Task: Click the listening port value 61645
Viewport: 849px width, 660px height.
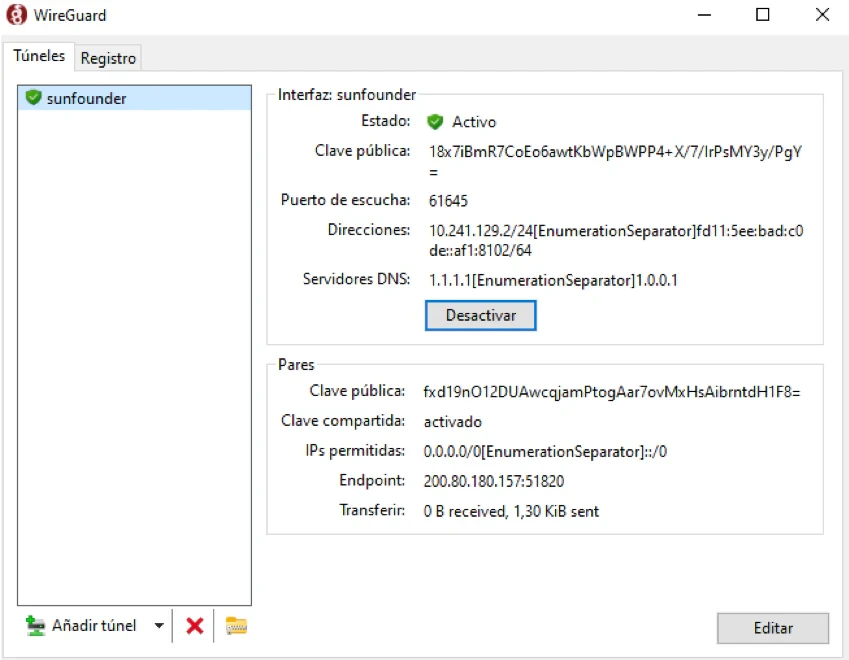Action: (448, 200)
